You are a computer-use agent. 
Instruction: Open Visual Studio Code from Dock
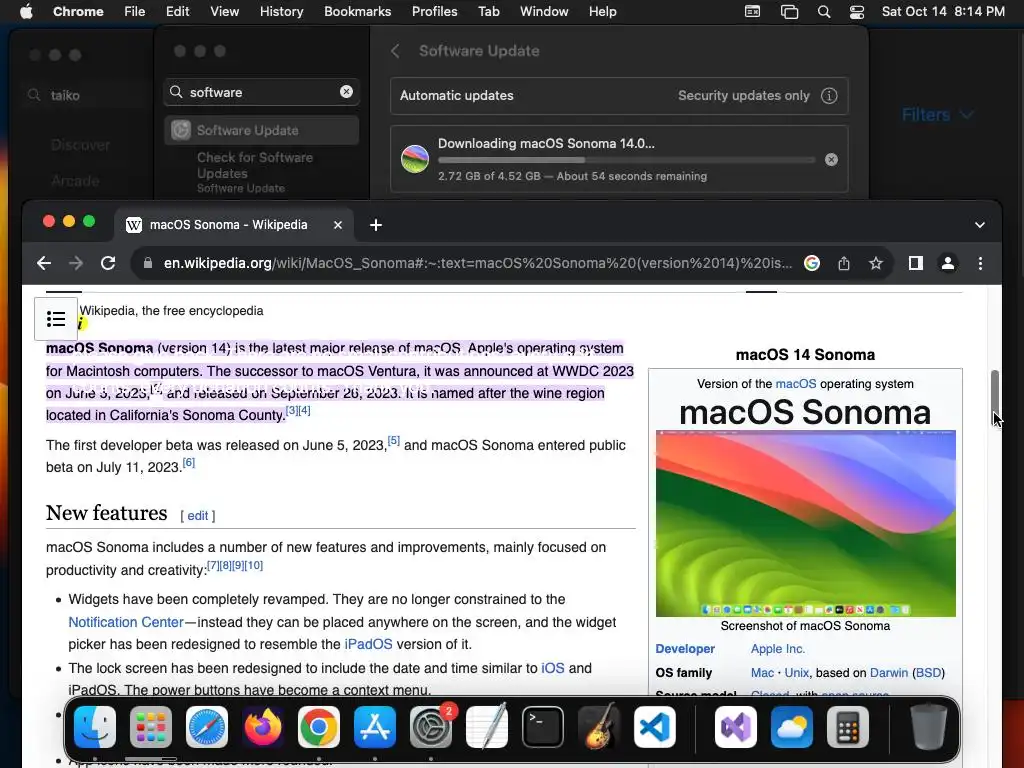654,727
